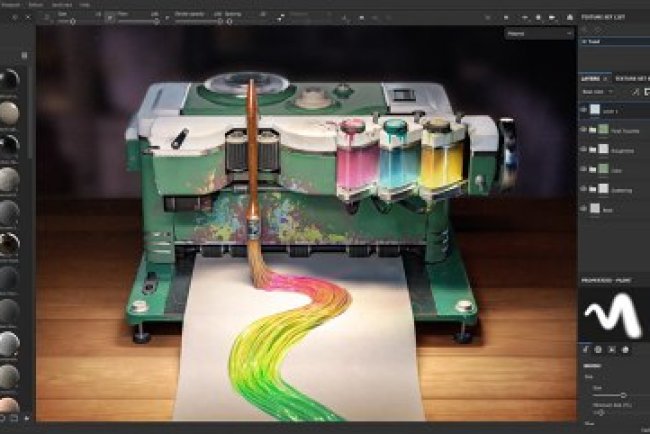The image size is (650, 434).
Task: Adjust the slider below Size in Properties
Action: coord(599,412)
